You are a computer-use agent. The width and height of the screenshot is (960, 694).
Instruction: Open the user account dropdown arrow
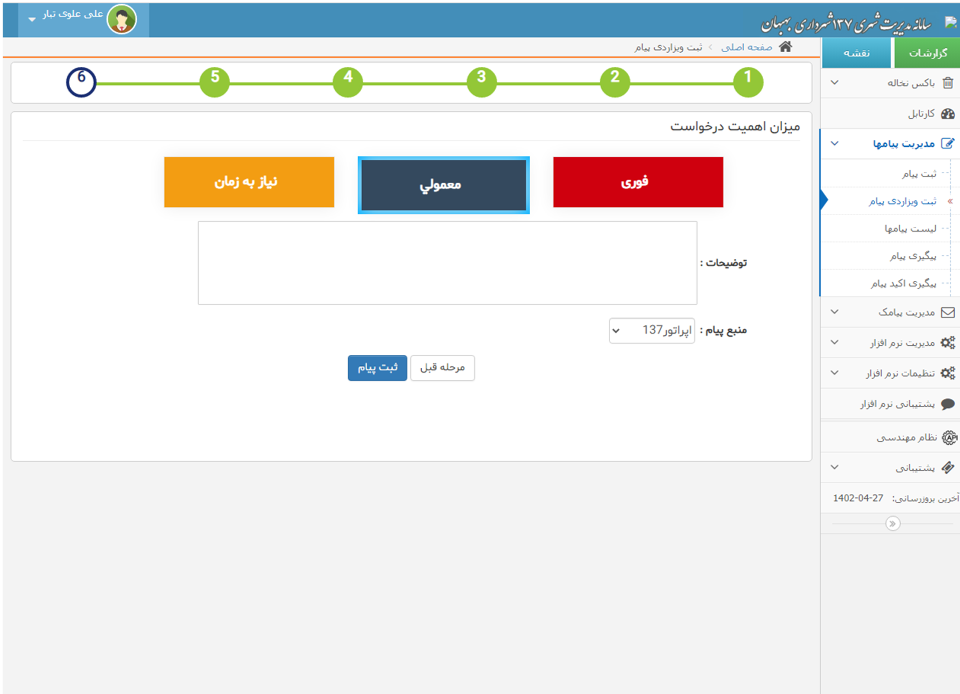(31, 20)
